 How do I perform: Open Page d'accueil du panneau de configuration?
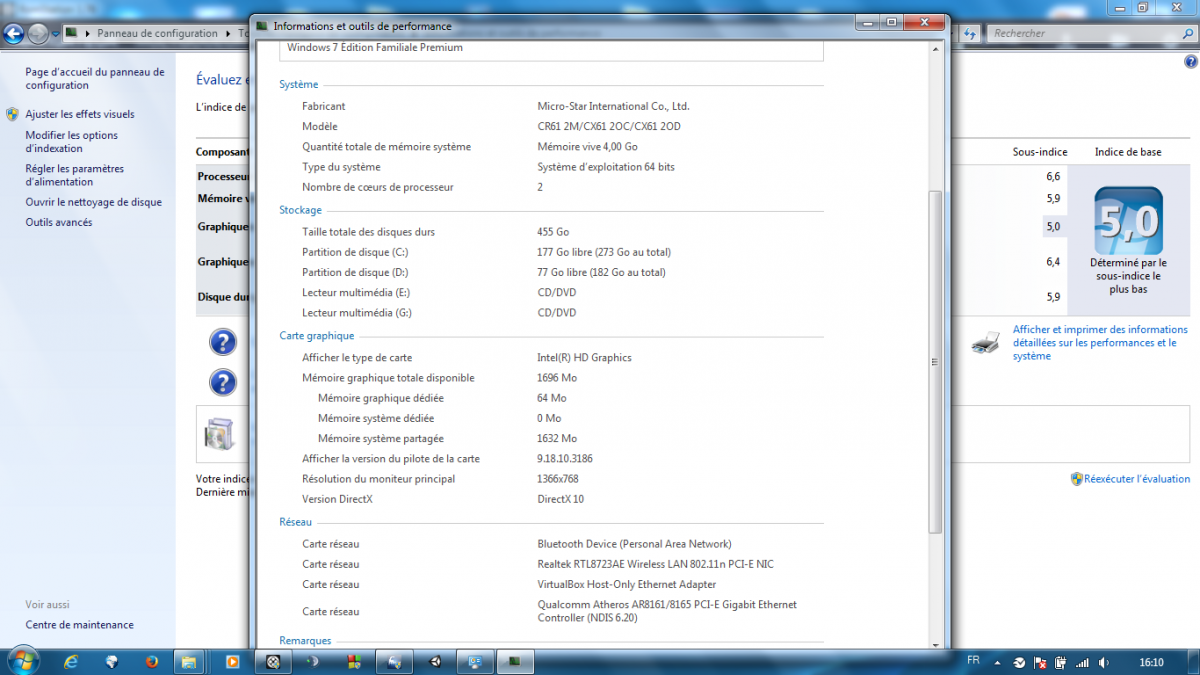click(95, 79)
